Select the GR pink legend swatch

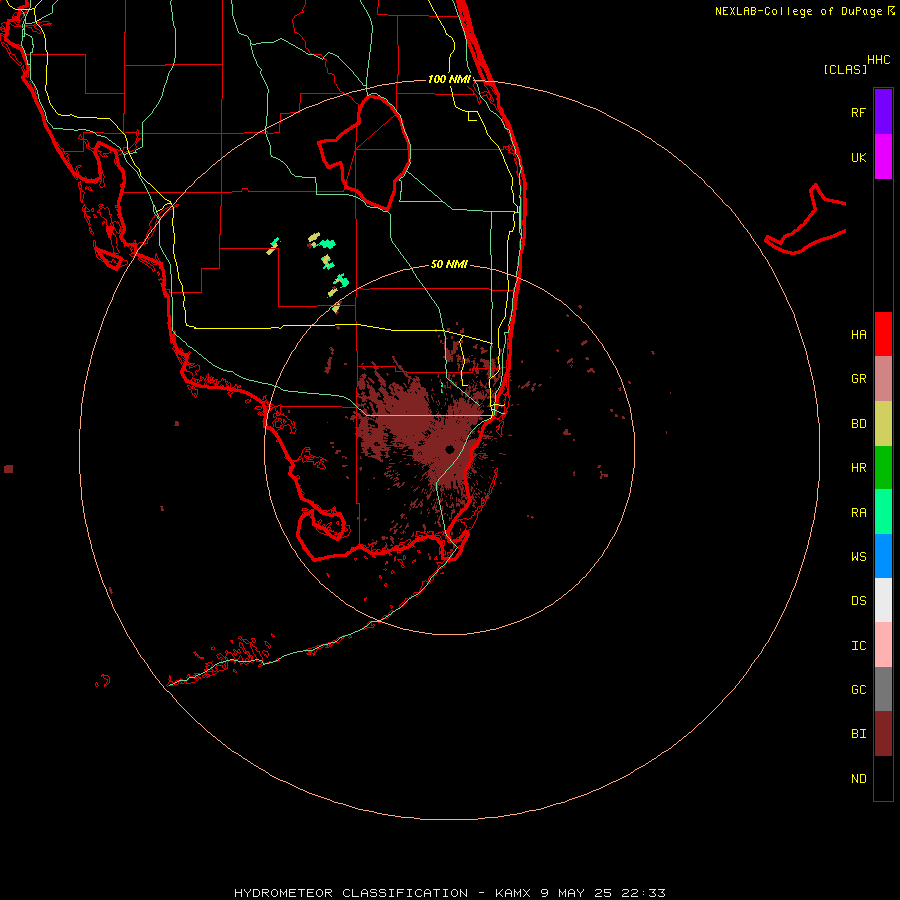pyautogui.click(x=883, y=379)
